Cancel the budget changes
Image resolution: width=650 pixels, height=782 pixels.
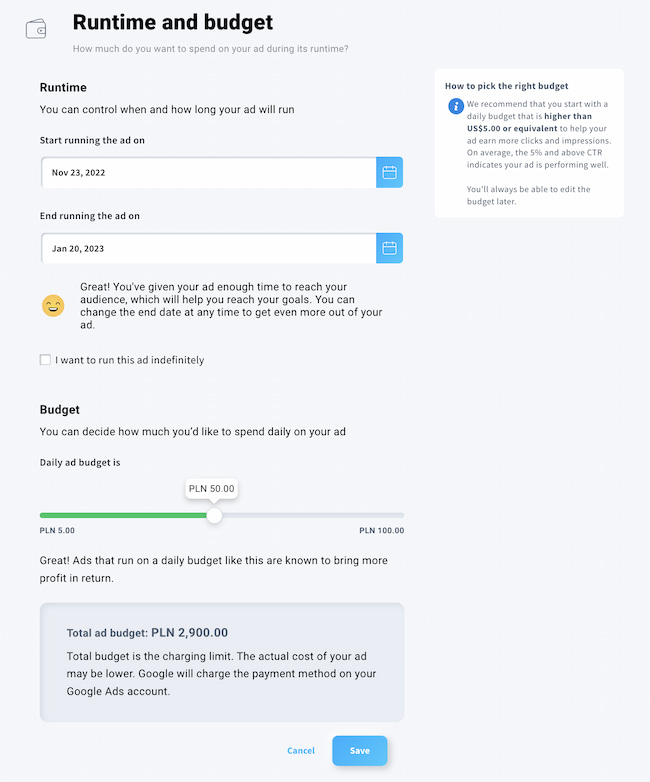coord(301,751)
